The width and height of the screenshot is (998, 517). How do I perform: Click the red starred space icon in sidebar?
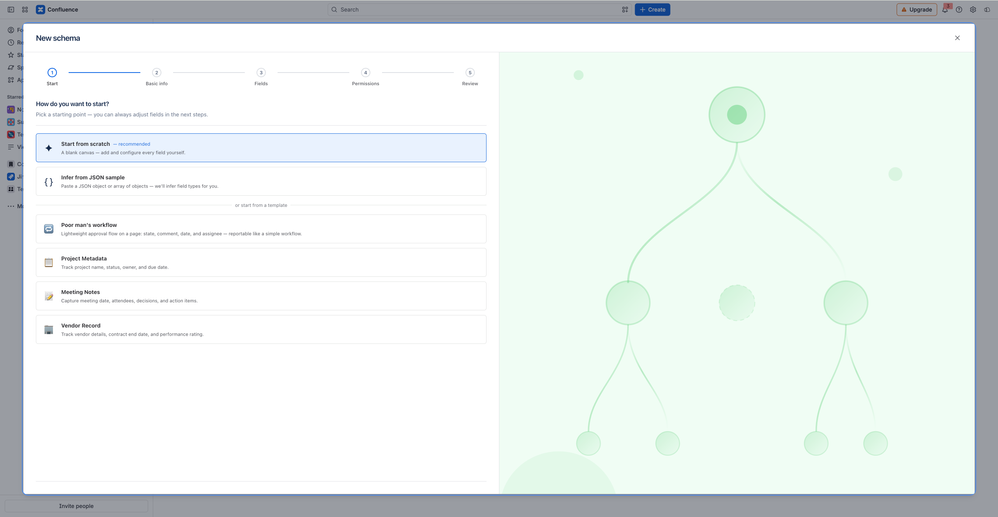coord(10,134)
